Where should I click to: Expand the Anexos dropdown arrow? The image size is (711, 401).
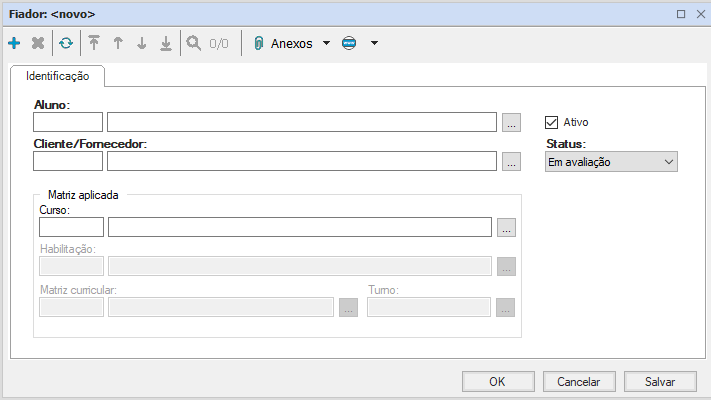[326, 44]
